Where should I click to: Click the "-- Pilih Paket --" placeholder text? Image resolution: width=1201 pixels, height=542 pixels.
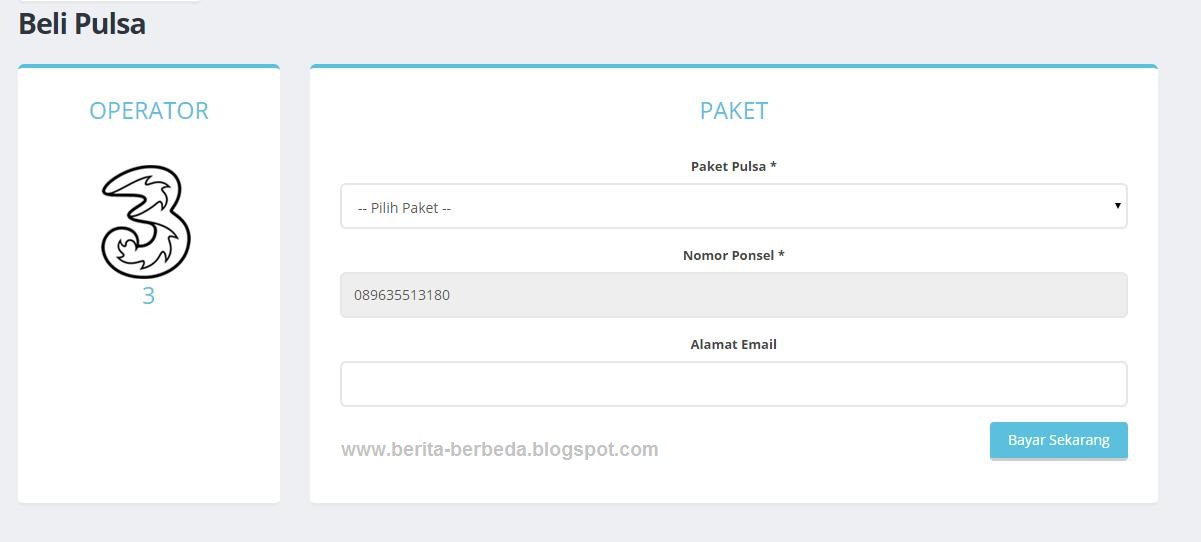[x=404, y=208]
